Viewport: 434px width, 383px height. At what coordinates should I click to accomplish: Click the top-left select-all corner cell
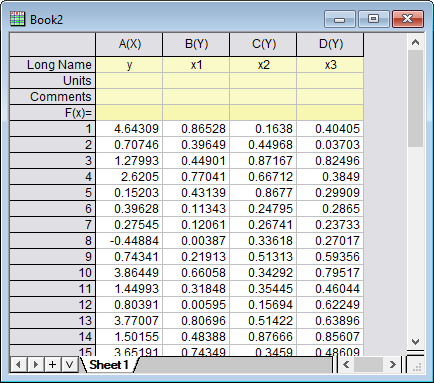[x=53, y=44]
